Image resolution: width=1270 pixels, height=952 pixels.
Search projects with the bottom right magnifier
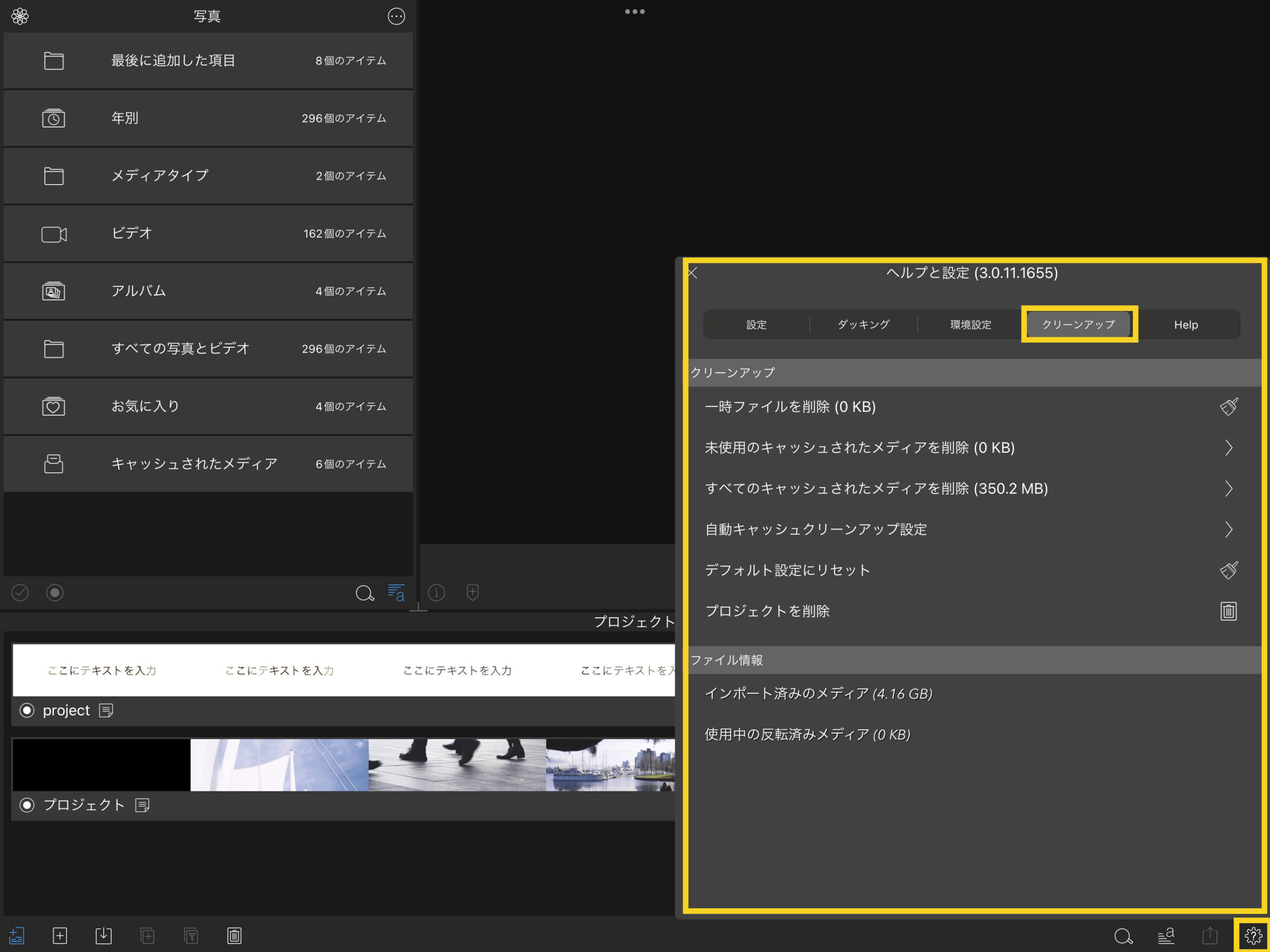1123,936
